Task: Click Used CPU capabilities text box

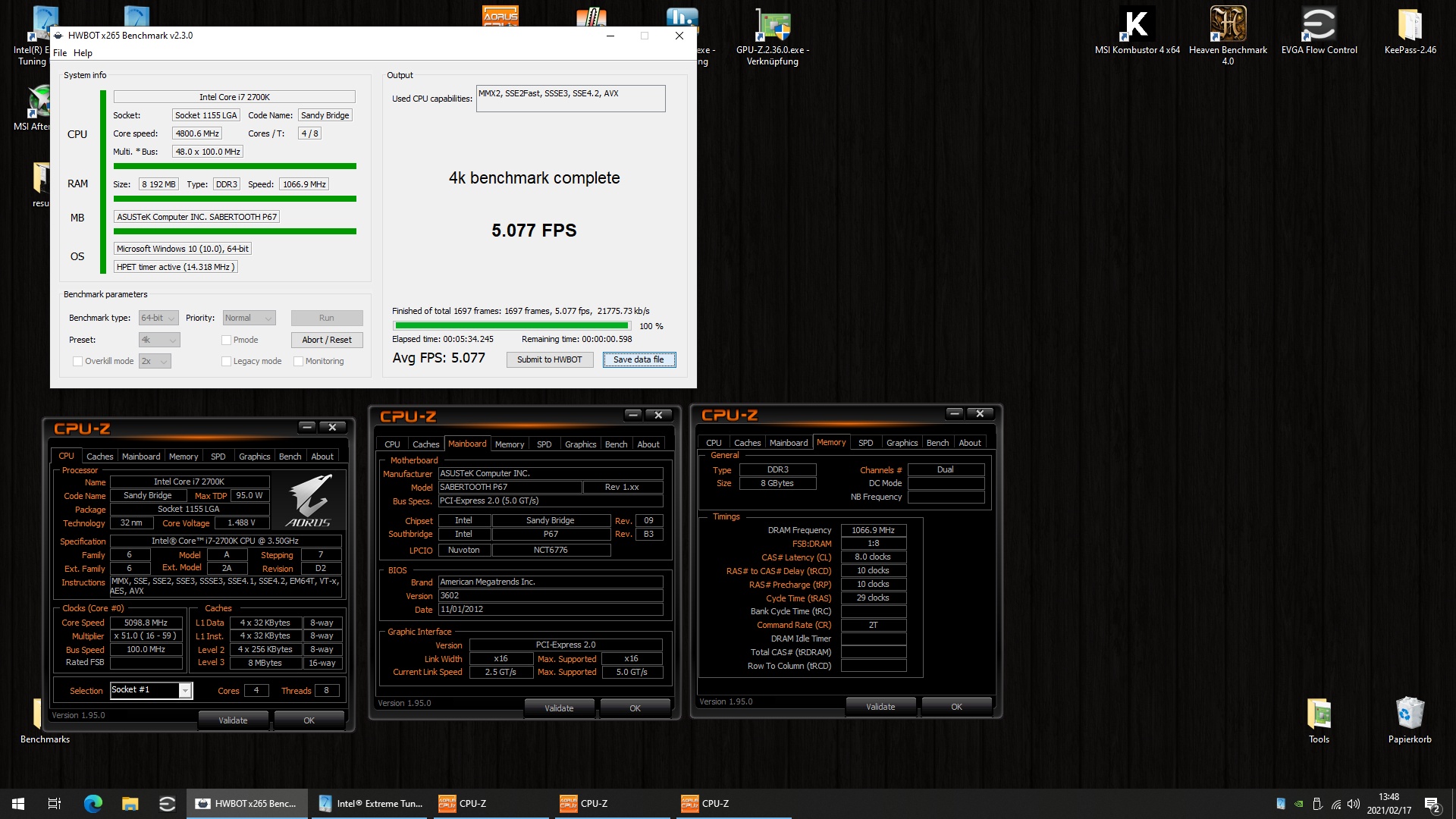Action: click(x=570, y=99)
